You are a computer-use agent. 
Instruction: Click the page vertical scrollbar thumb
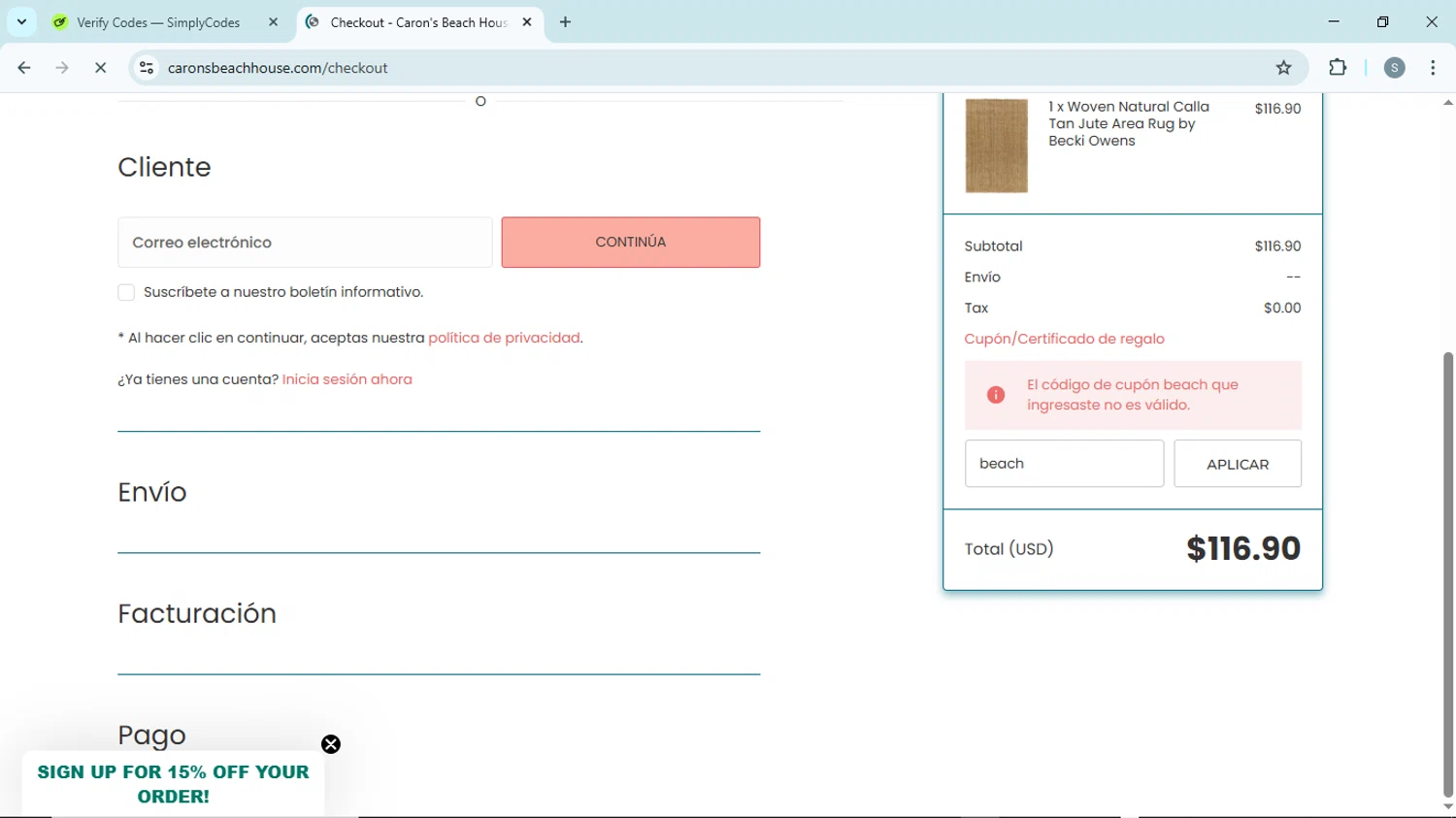1448,573
